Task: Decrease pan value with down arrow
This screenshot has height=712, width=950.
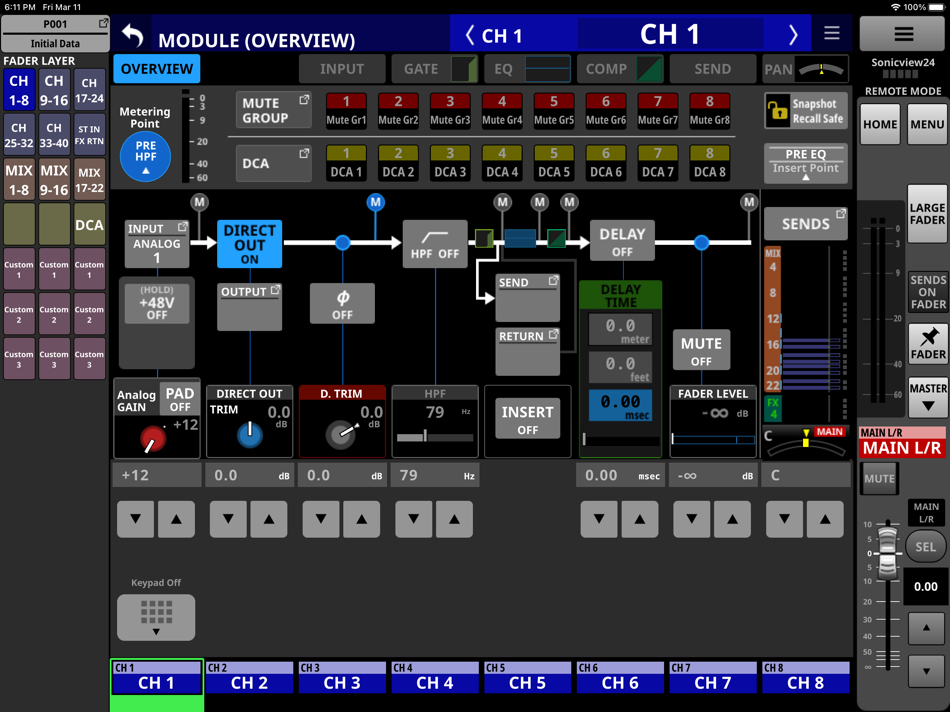Action: pyautogui.click(x=785, y=519)
